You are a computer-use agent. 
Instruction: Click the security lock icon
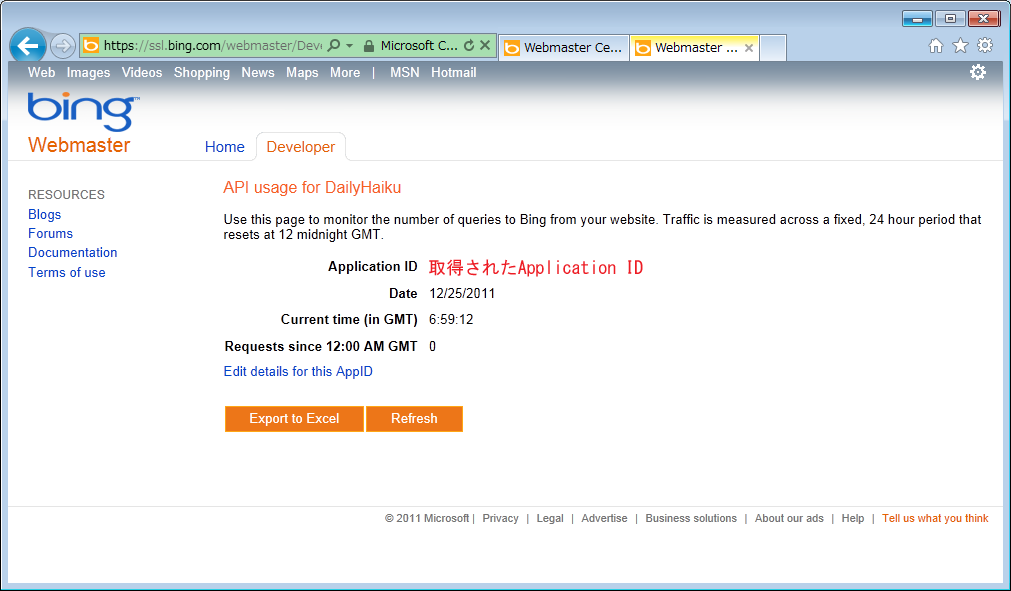(369, 46)
